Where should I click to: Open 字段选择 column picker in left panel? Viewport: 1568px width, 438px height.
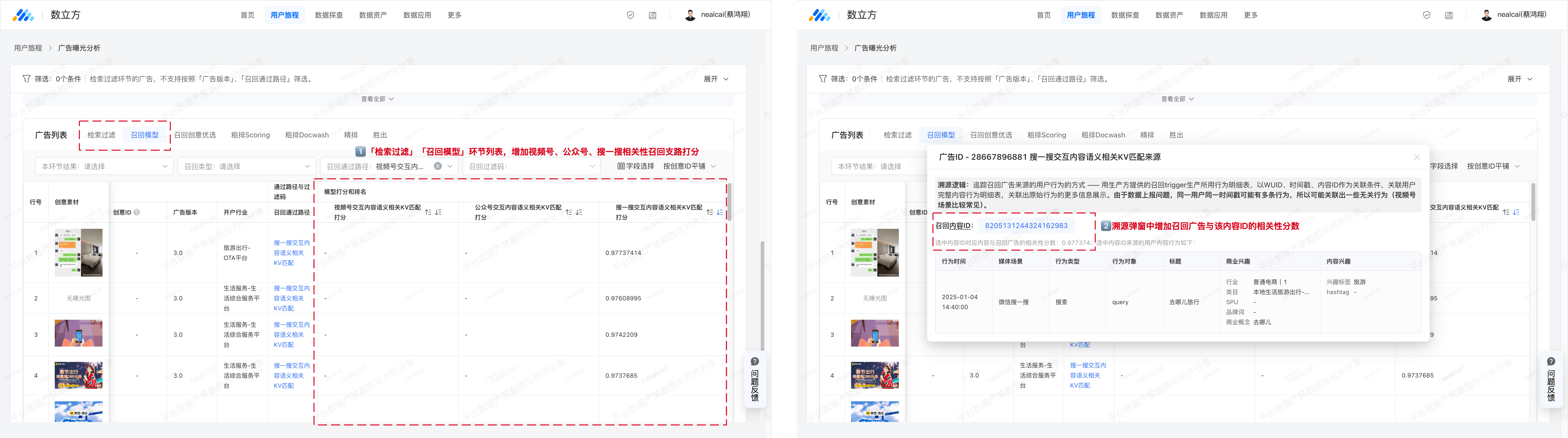(636, 166)
